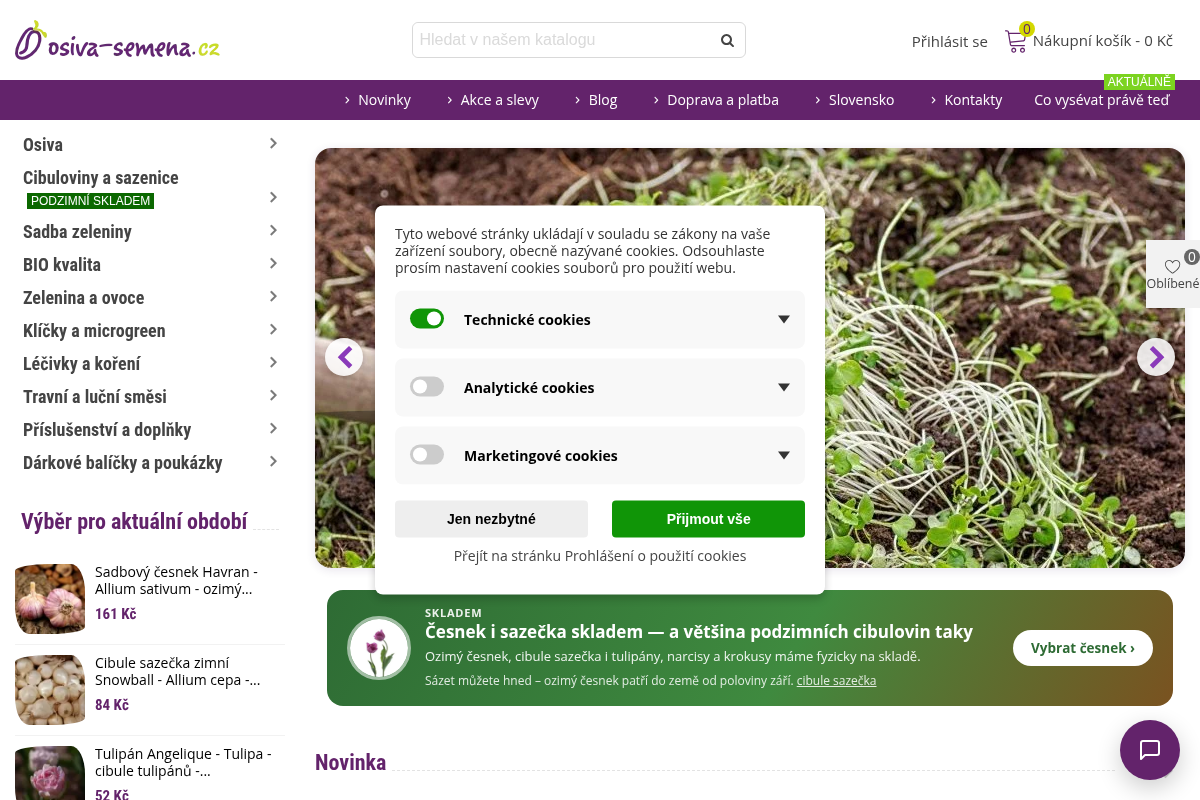1200x800 pixels.
Task: Go to previous banner slide
Action: point(344,357)
